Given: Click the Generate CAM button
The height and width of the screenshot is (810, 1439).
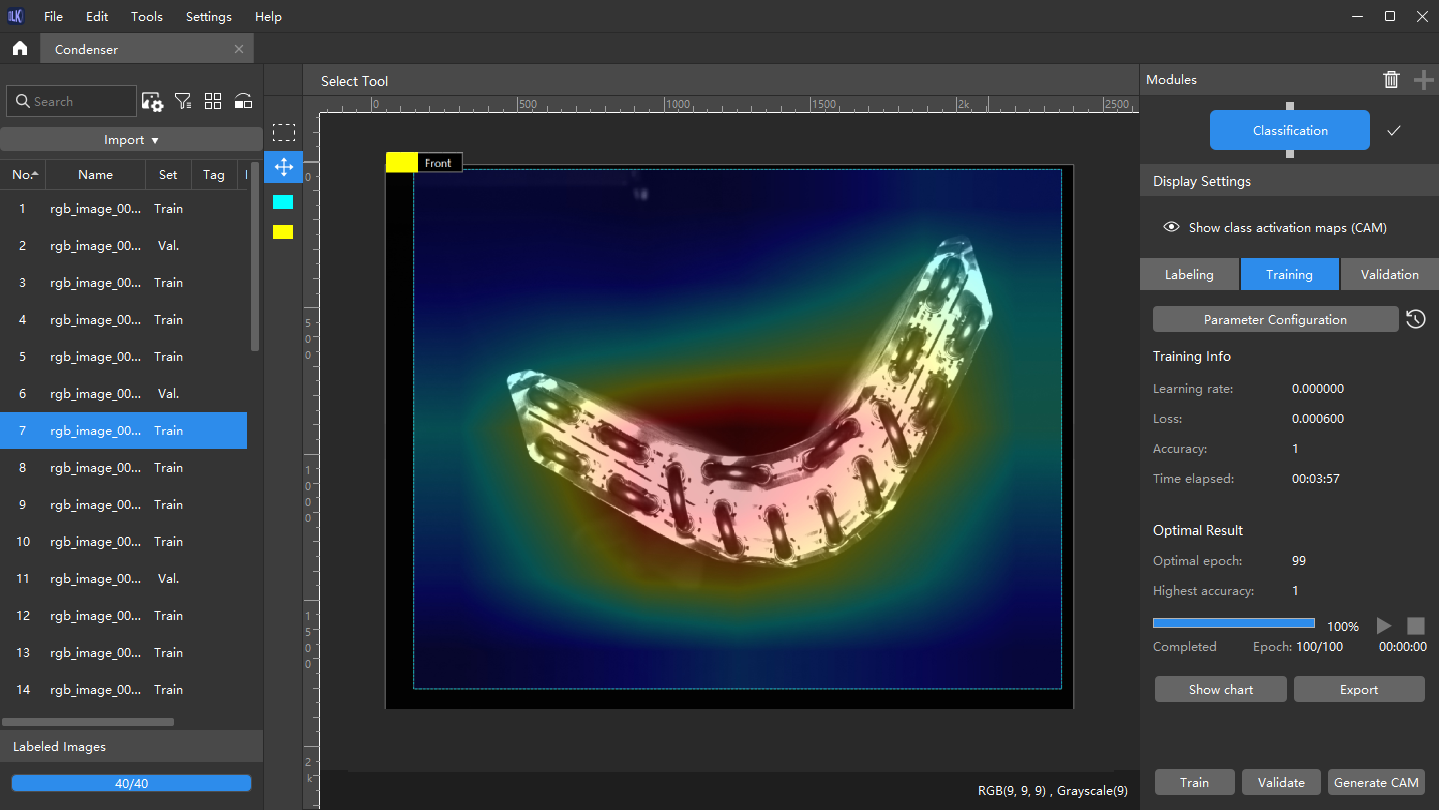Looking at the screenshot, I should tap(1376, 782).
